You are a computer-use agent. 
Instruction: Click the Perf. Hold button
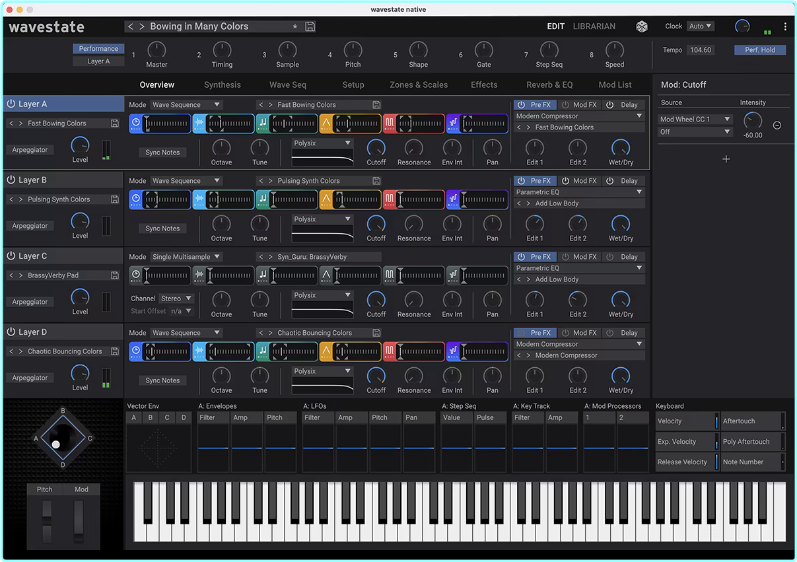pos(759,49)
